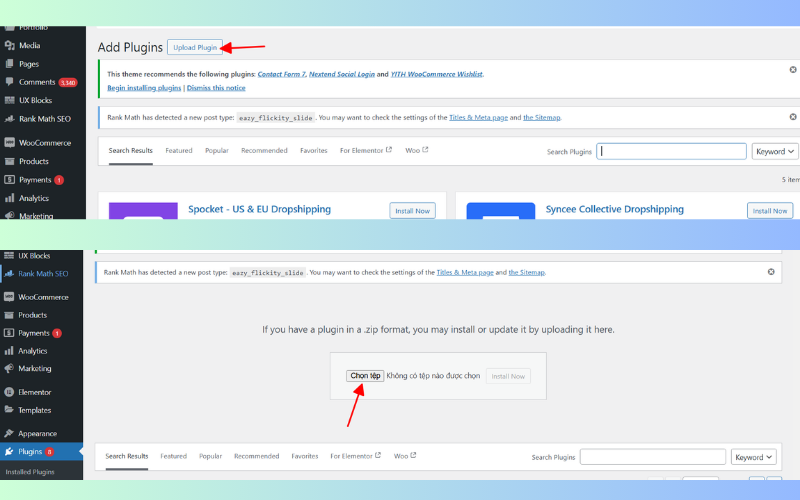Open Keyword dropdown in lower screenshot
Viewport: 800px width, 500px height.
pos(754,457)
